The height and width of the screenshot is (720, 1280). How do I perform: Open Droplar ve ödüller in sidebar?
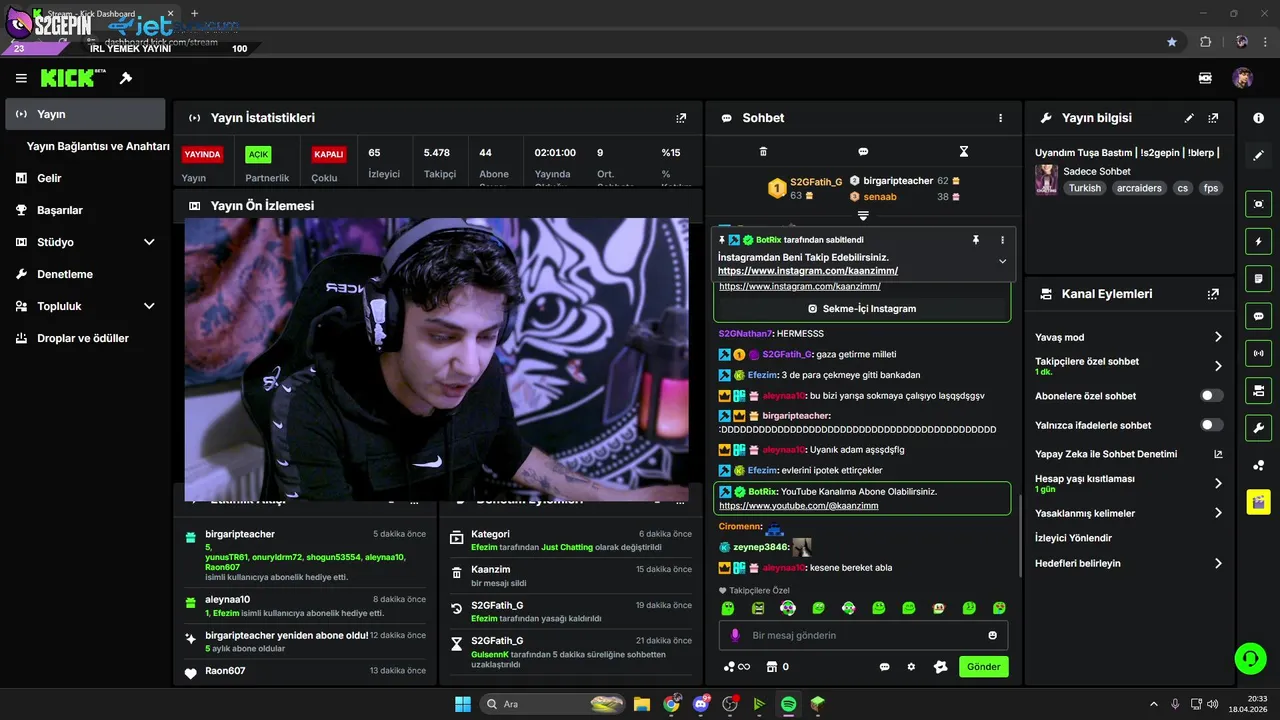tap(85, 338)
